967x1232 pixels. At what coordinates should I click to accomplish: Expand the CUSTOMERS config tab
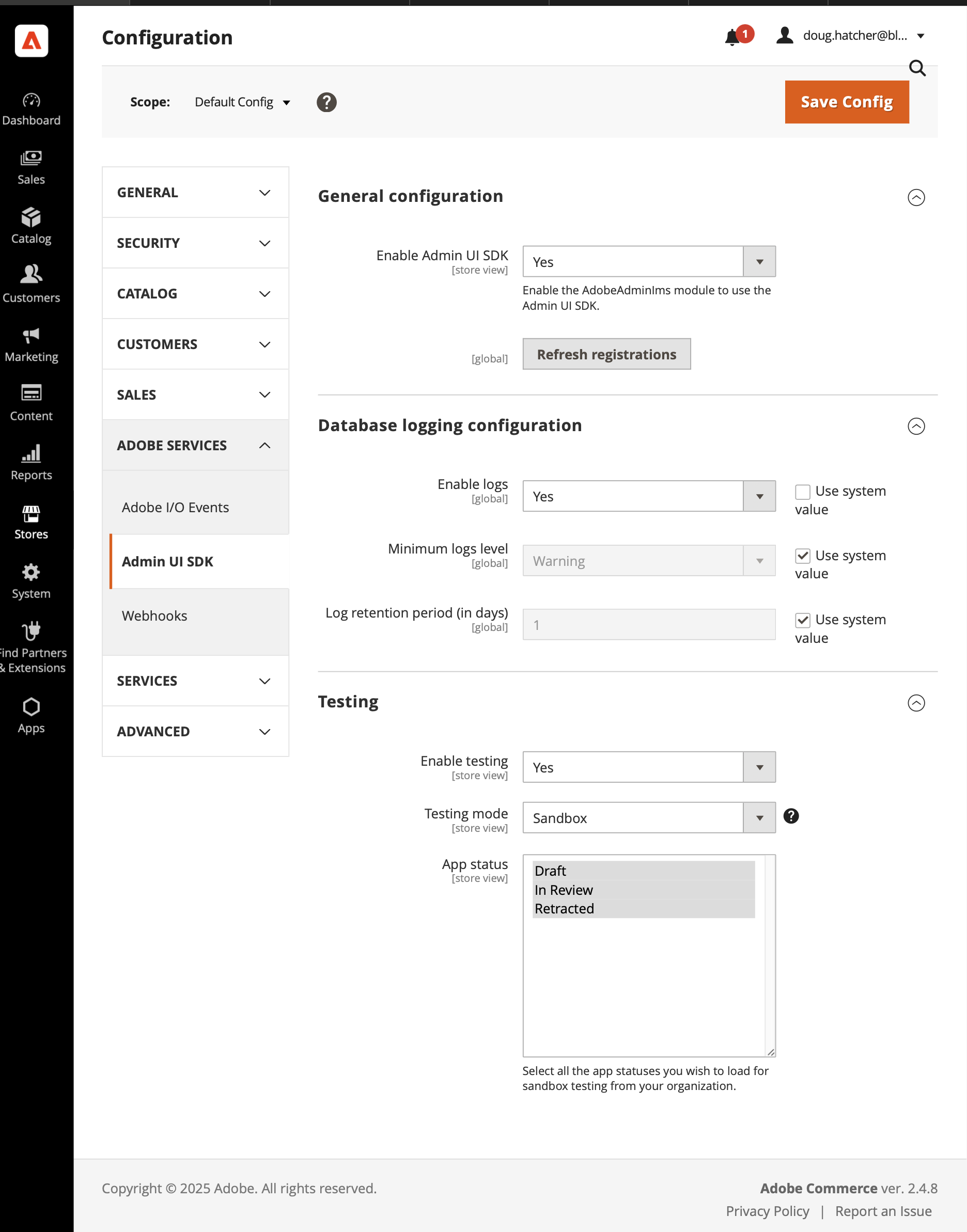(195, 344)
